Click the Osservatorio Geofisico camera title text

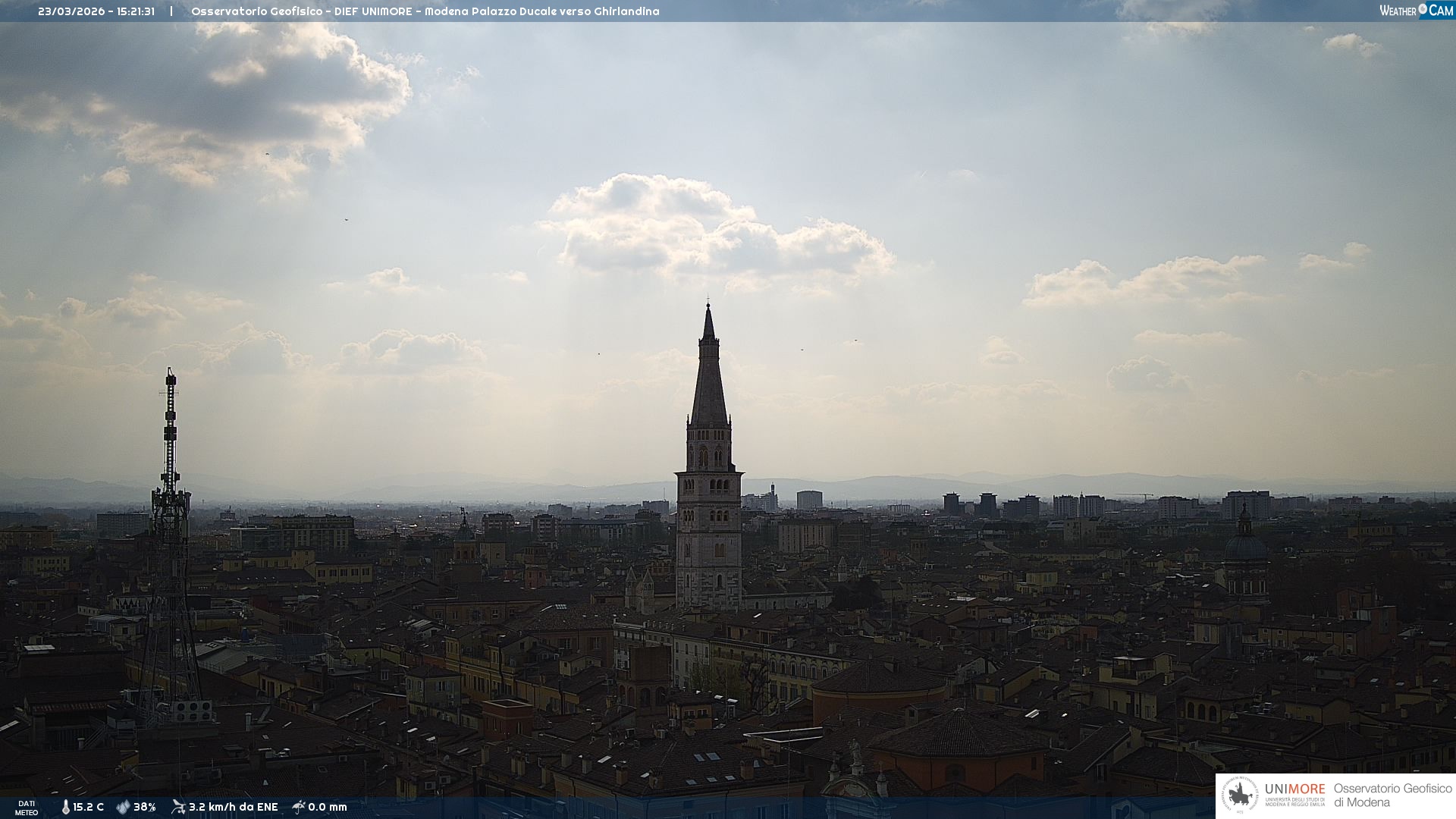[x=425, y=11]
